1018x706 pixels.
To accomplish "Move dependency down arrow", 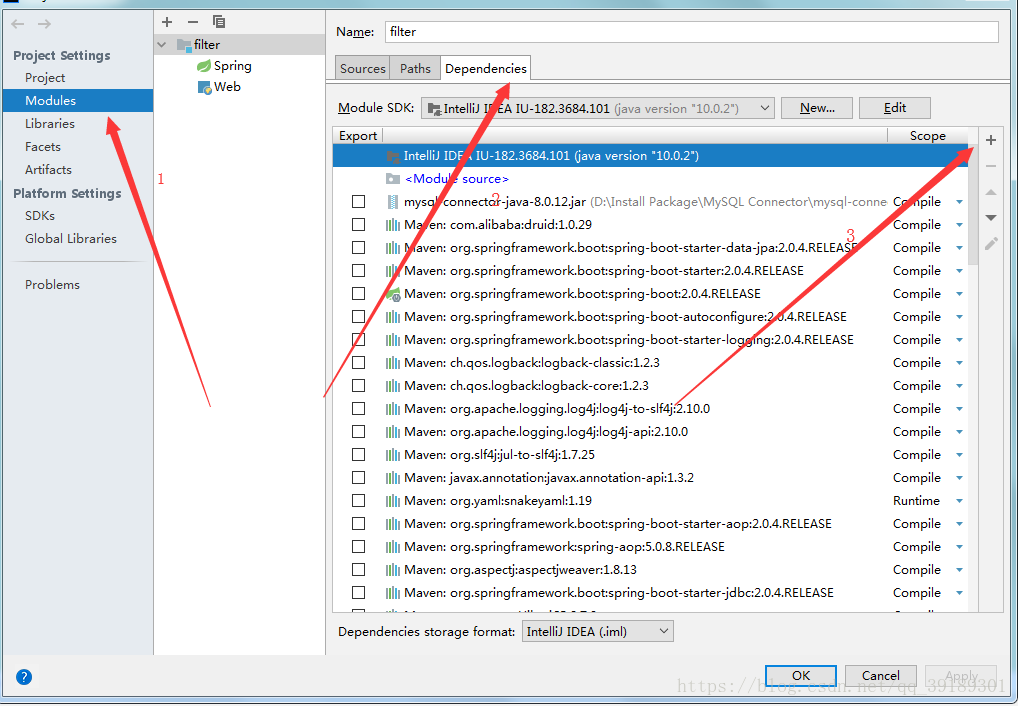I will [991, 218].
